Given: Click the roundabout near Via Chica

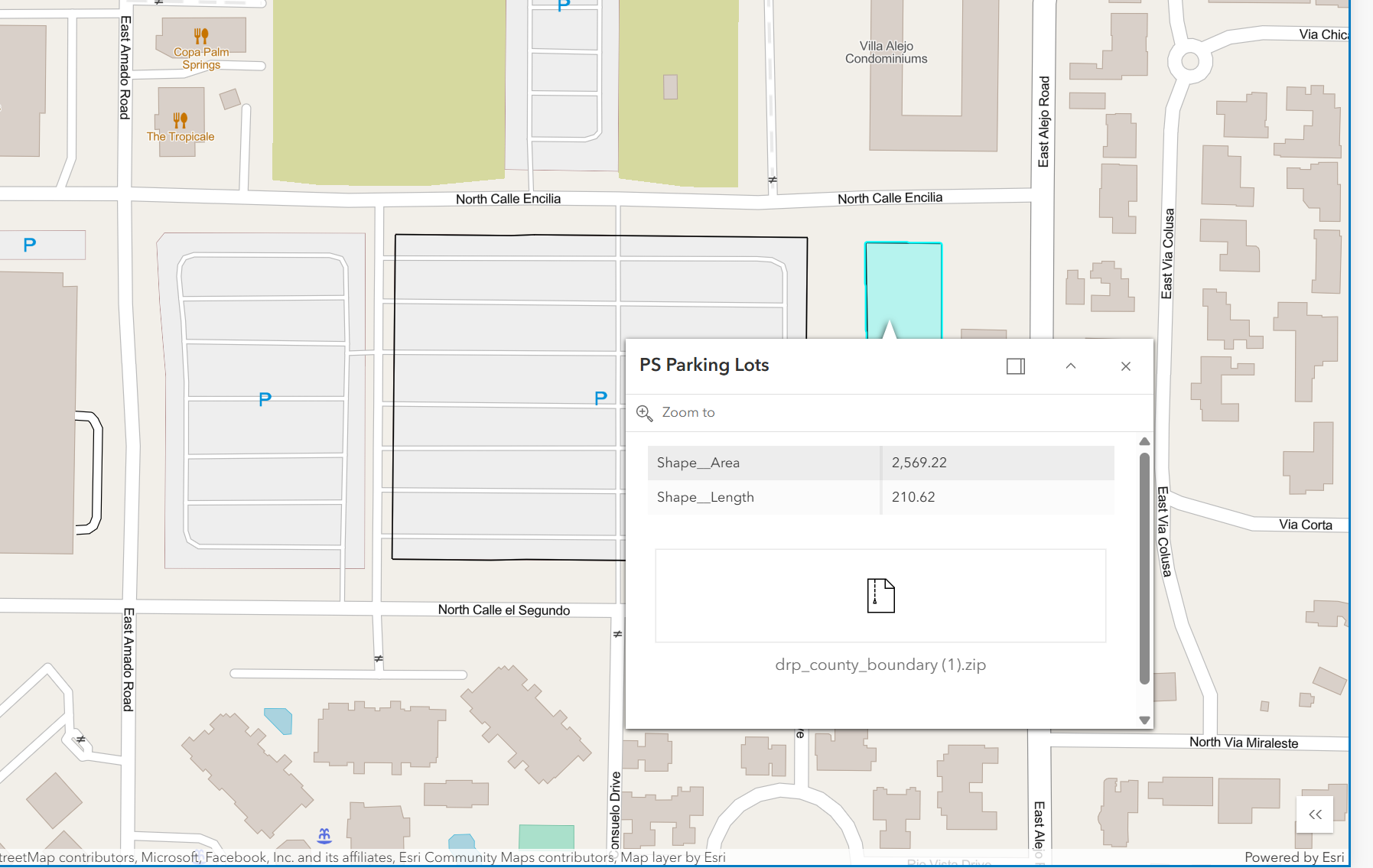Looking at the screenshot, I should [1189, 60].
